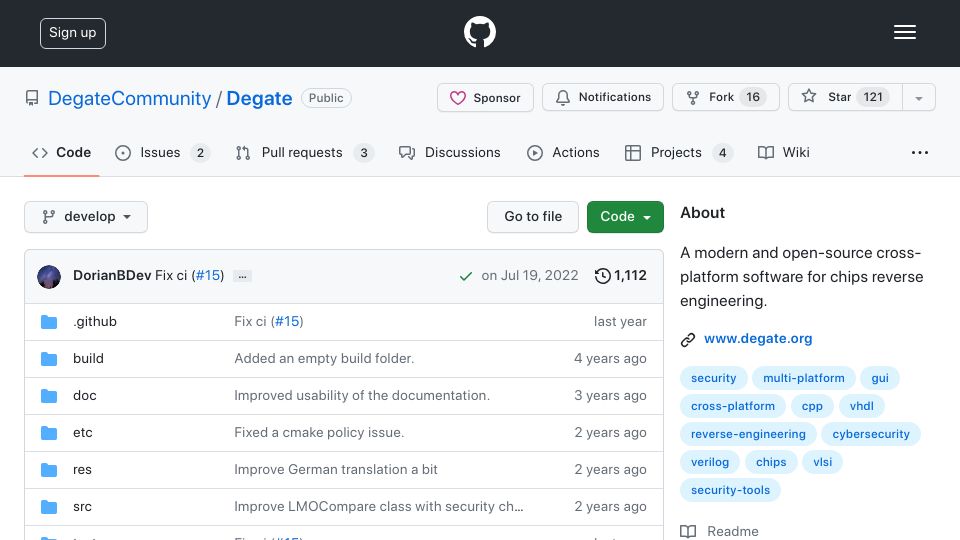
Task: Open the www.degate.org website link
Action: coord(758,339)
